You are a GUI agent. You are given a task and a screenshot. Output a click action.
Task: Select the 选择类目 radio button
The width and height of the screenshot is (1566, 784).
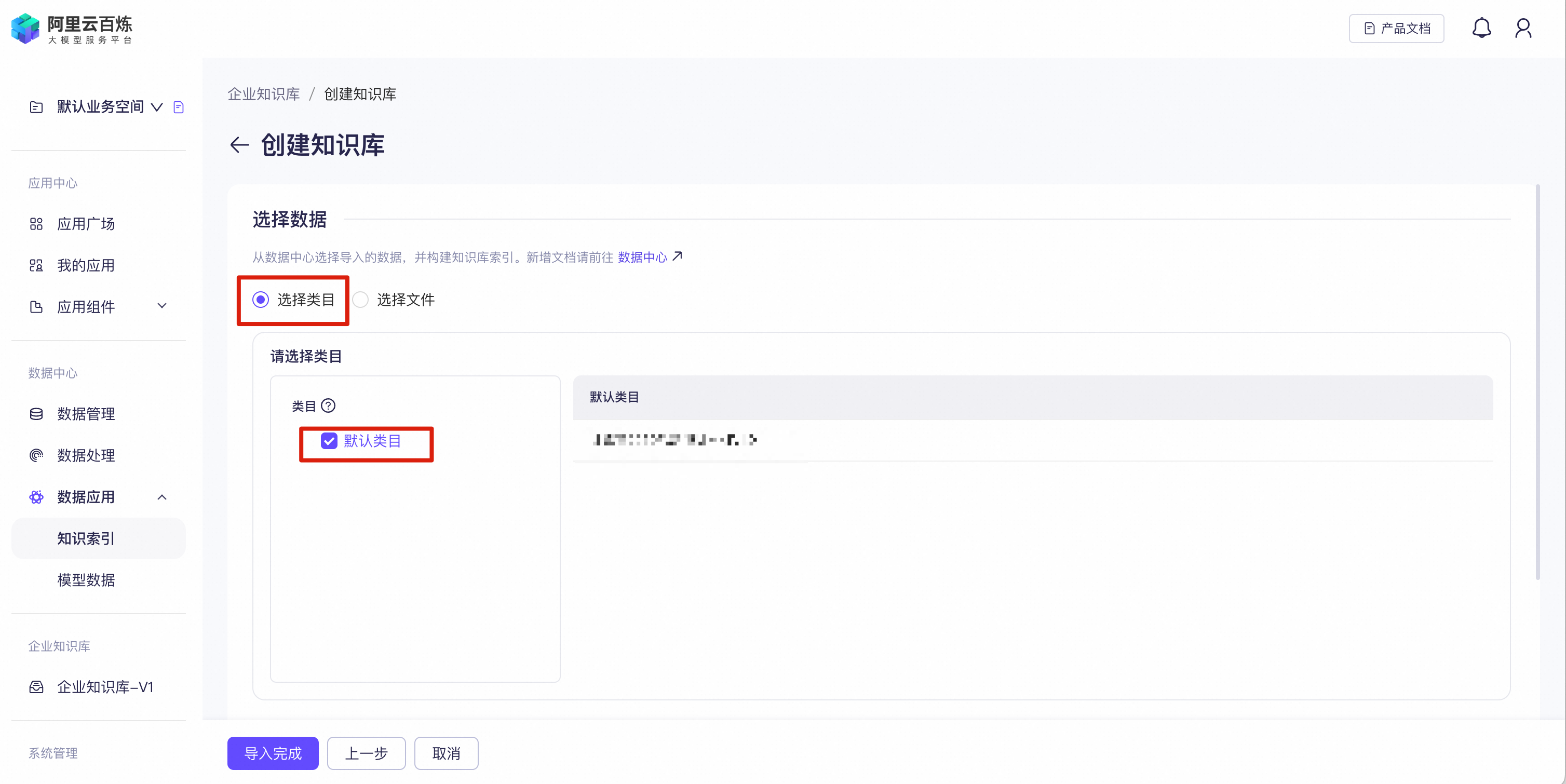261,300
